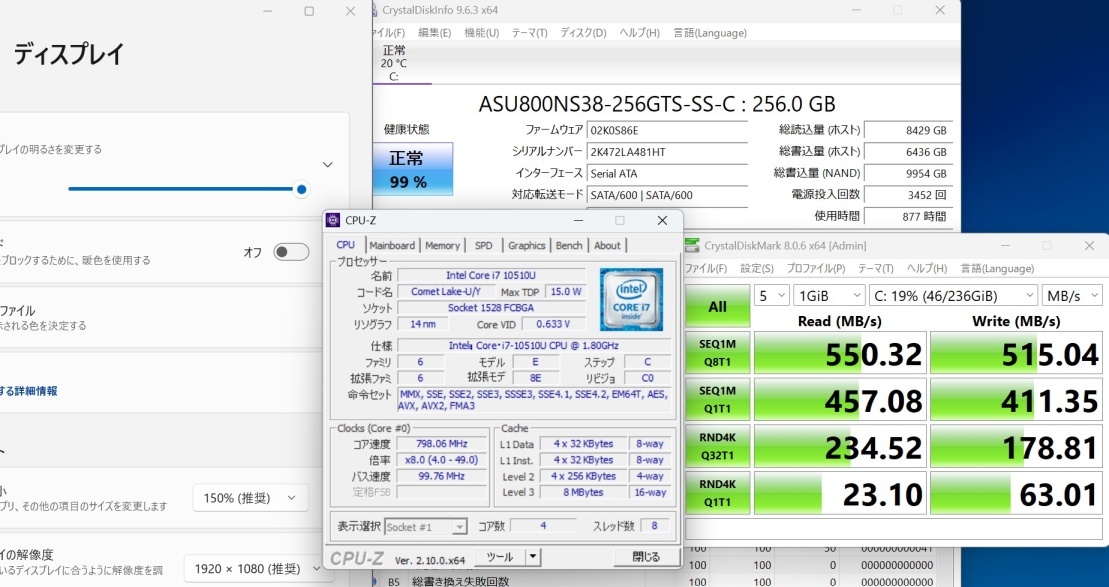Click the CrystalDiskMark title bar icon
Viewport: 1109px width, 587px height.
pos(692,245)
